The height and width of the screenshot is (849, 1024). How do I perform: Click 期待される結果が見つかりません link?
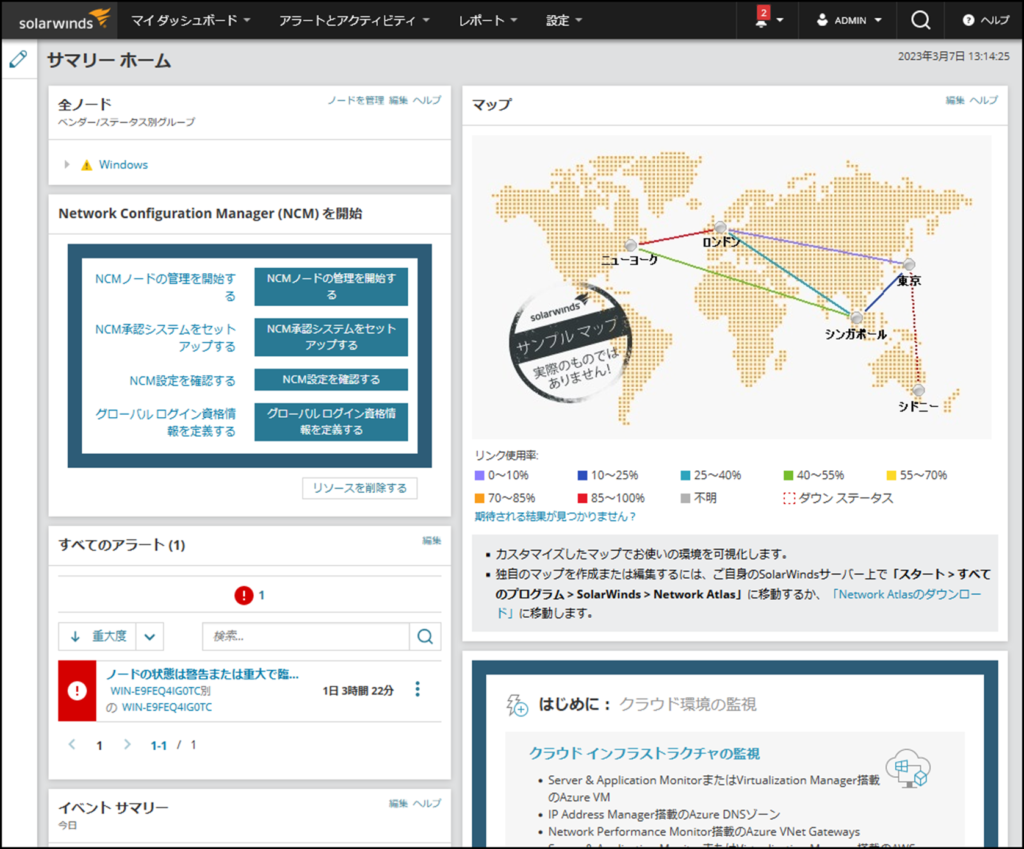(x=555, y=517)
